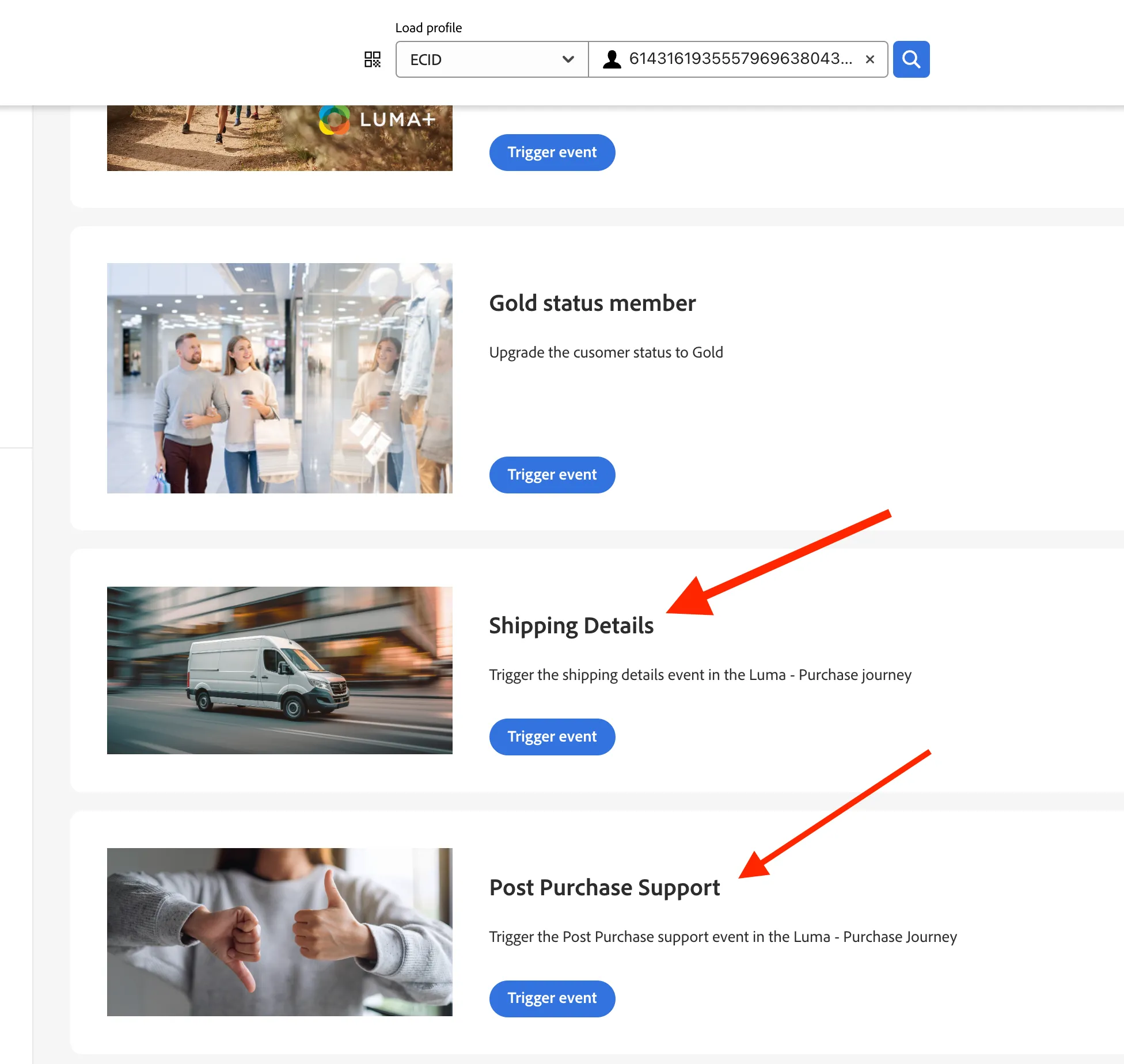Open the Gold status member mall shoppers image
Screen dimensions: 1124x1064
click(280, 378)
